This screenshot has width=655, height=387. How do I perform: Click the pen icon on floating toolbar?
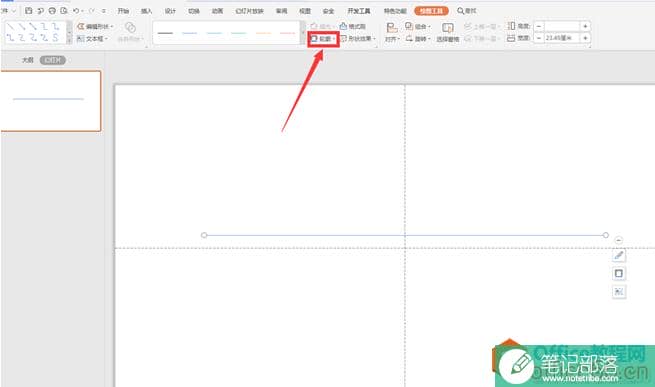(x=619, y=255)
